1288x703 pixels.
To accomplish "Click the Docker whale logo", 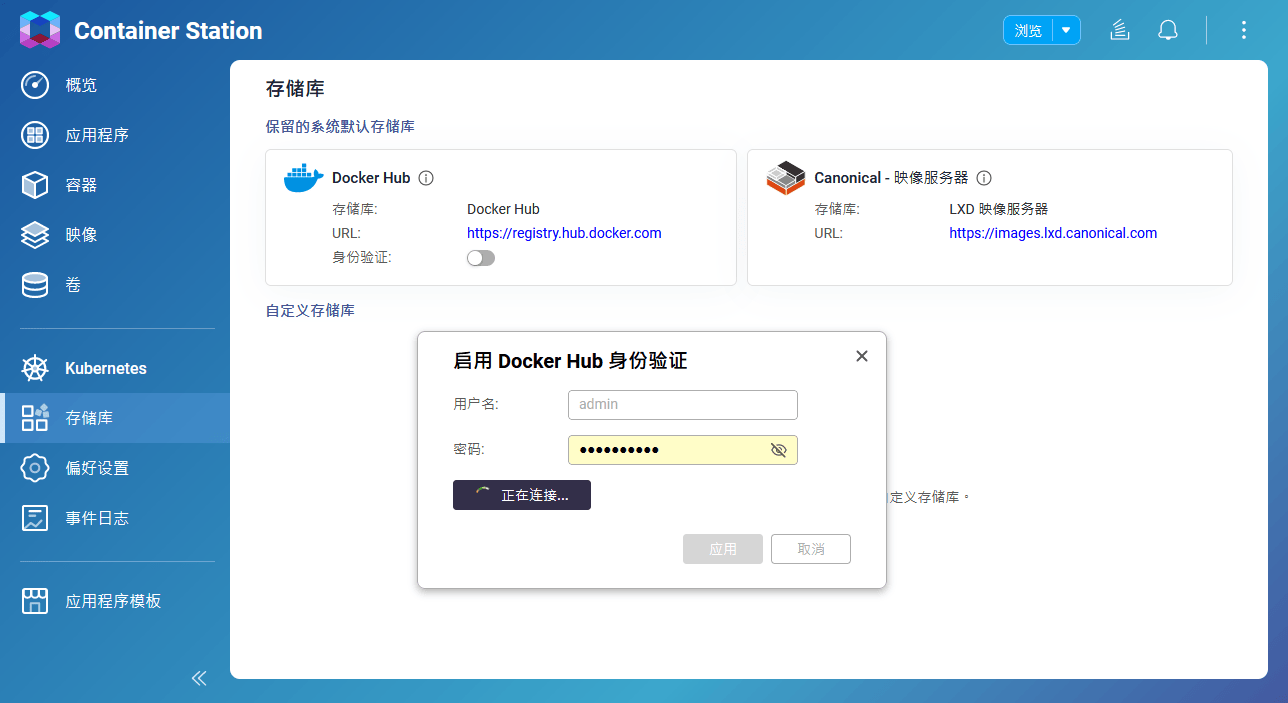I will click(x=304, y=178).
